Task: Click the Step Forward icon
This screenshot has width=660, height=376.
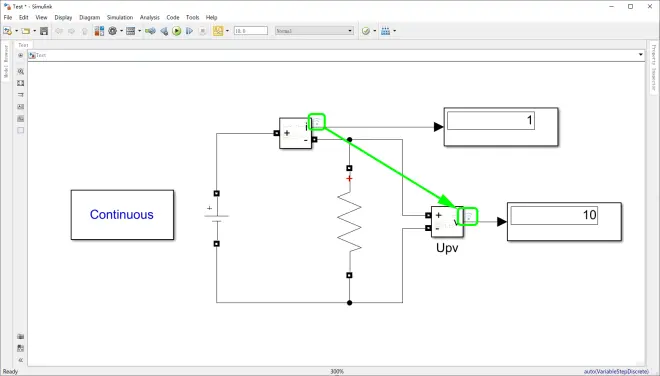Action: [189, 31]
